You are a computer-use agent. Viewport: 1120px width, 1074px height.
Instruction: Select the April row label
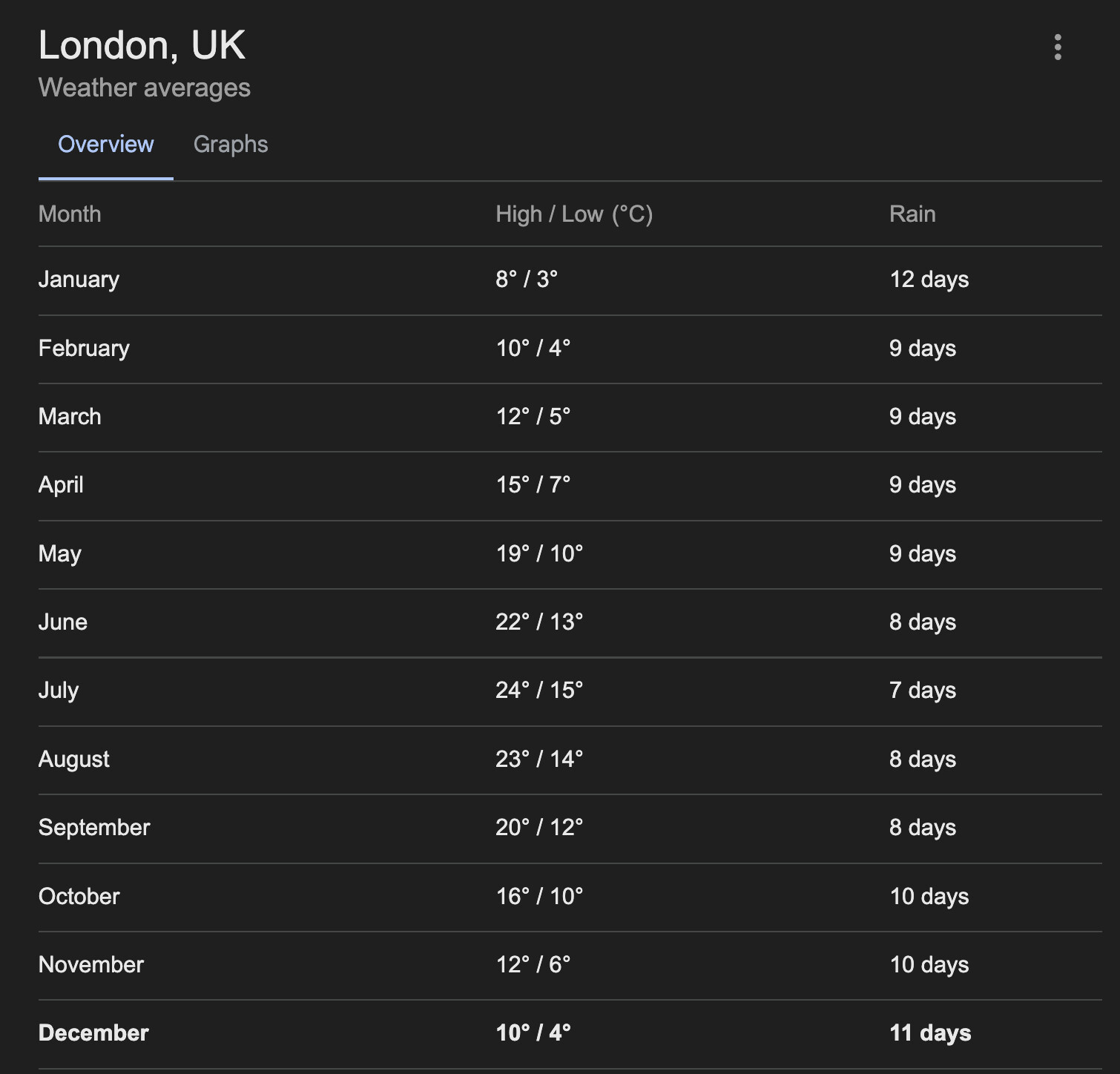pyautogui.click(x=61, y=485)
